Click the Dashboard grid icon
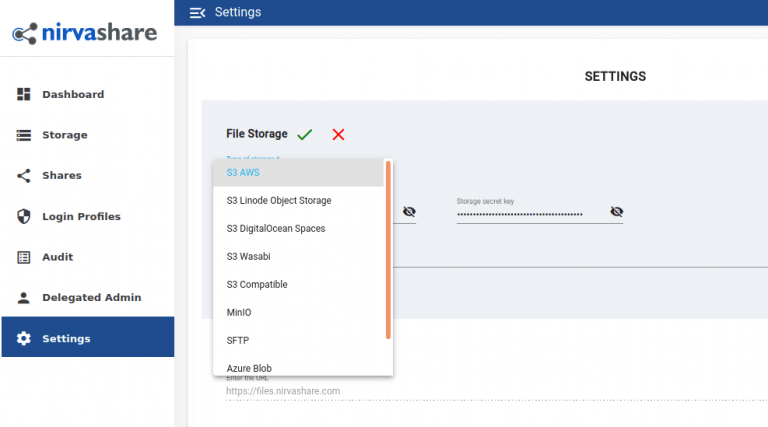 pos(24,94)
